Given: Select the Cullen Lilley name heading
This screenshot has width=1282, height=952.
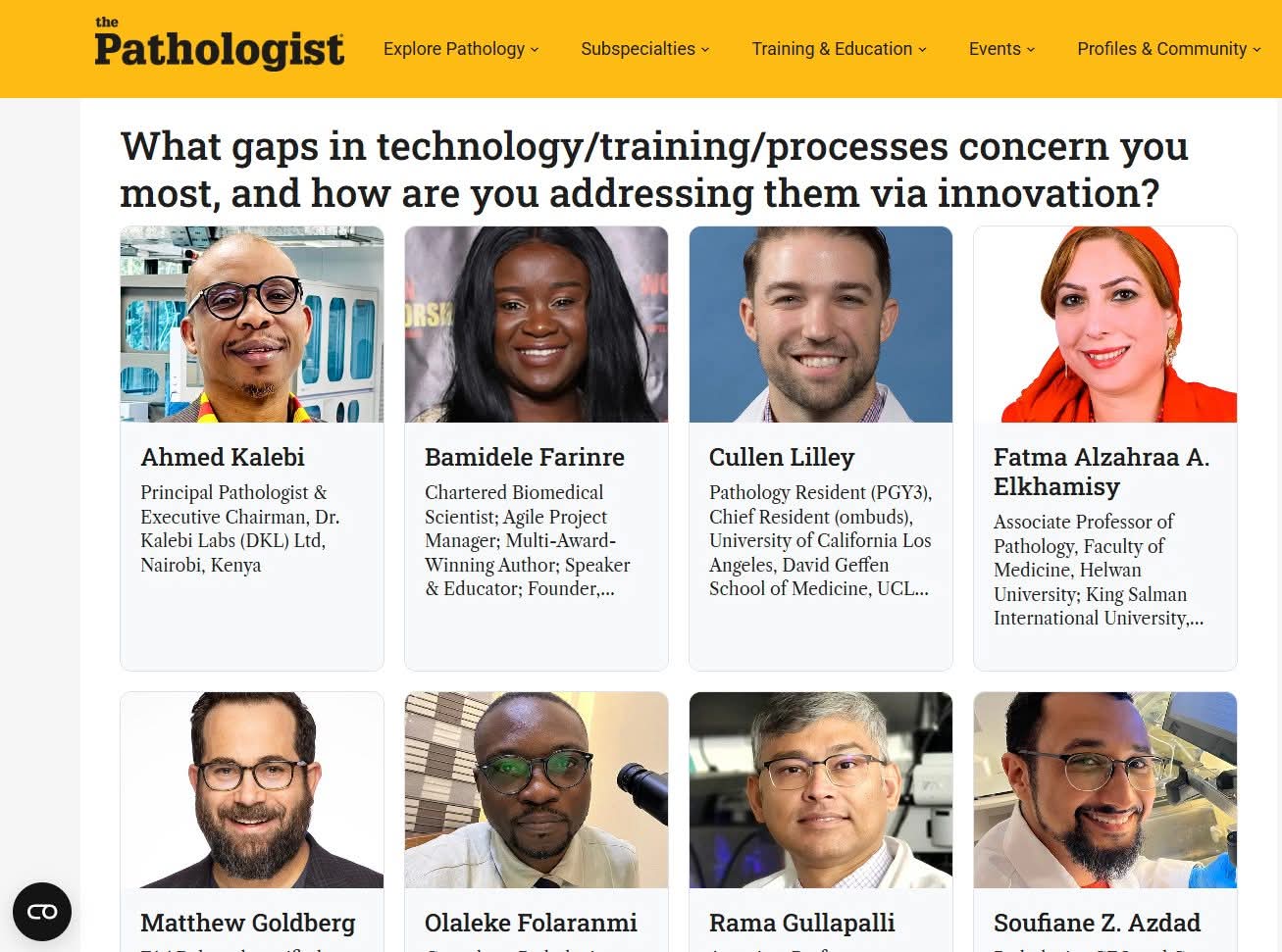Looking at the screenshot, I should [782, 457].
